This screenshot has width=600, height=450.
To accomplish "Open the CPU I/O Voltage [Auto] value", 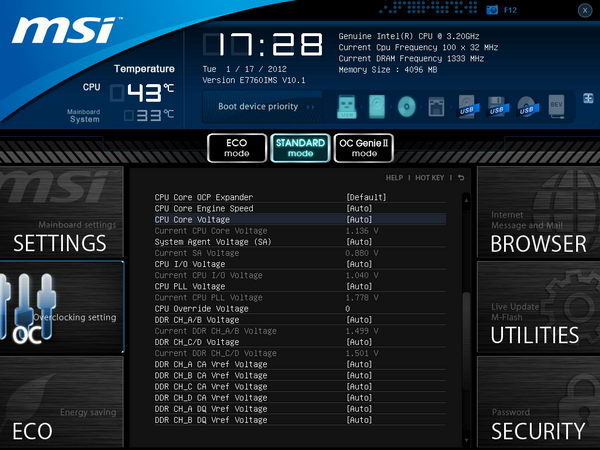I will tap(359, 264).
